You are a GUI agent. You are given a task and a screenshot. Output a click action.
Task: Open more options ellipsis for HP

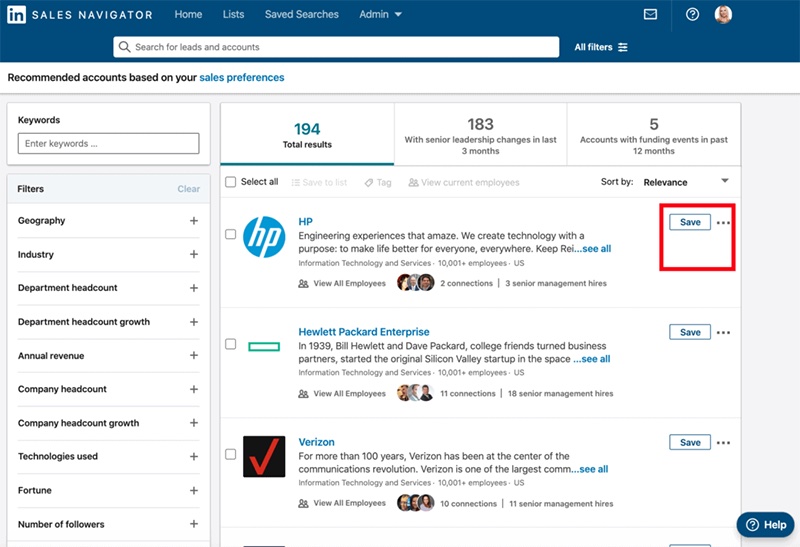click(723, 222)
